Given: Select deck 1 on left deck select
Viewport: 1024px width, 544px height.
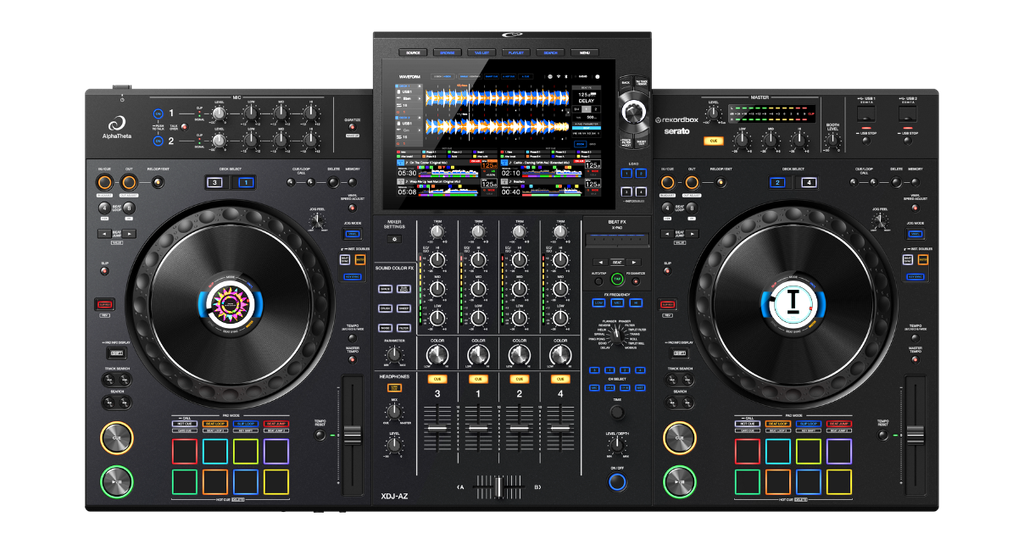Looking at the screenshot, I should (246, 182).
